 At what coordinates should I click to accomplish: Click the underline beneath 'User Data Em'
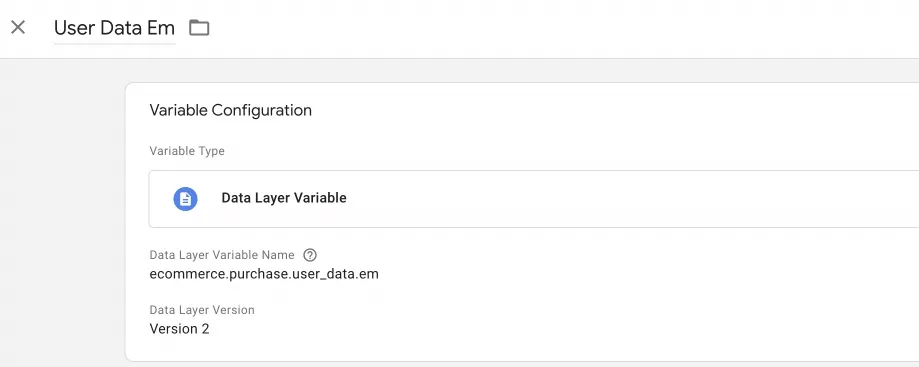coord(114,43)
